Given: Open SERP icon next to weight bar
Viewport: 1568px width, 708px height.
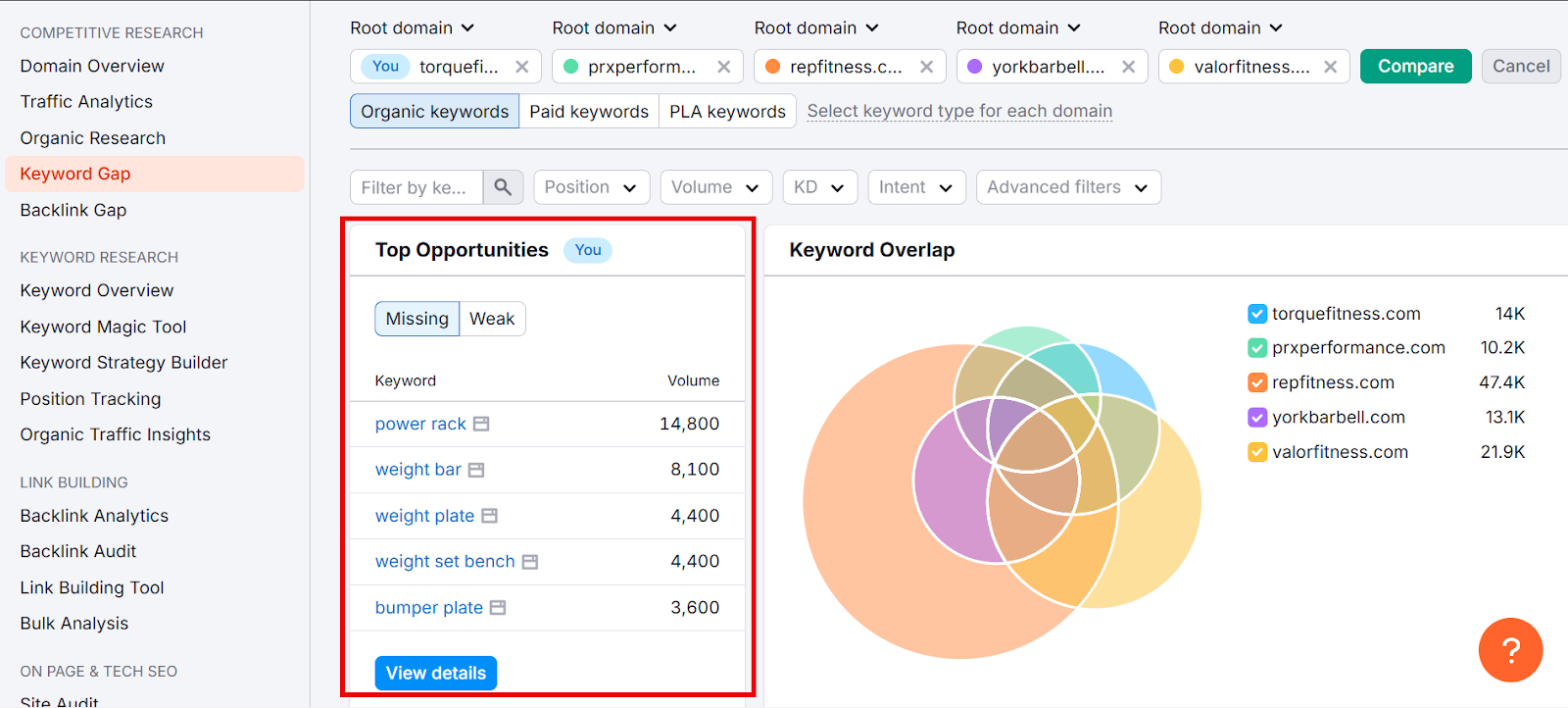Looking at the screenshot, I should click(x=476, y=470).
